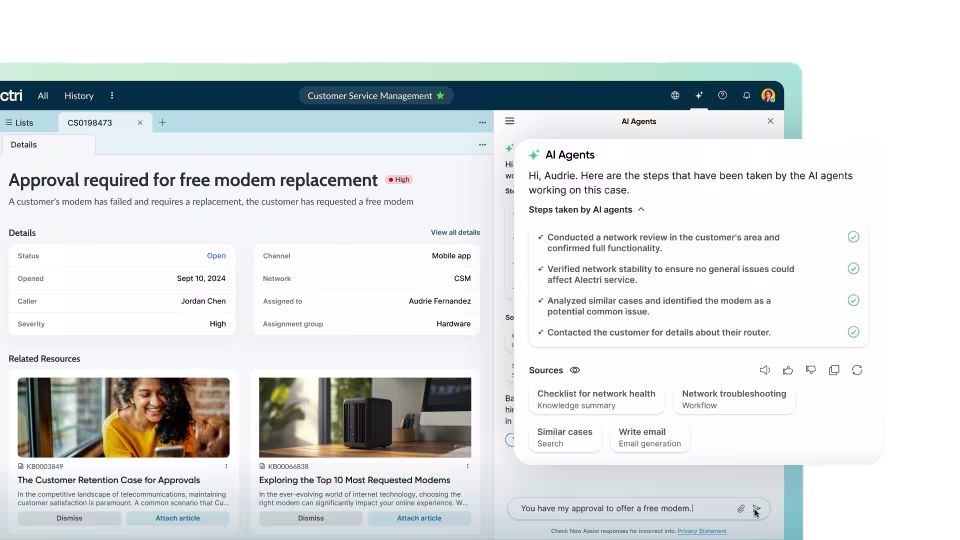The height and width of the screenshot is (540, 960).
Task: Open the History menu
Action: (x=79, y=96)
